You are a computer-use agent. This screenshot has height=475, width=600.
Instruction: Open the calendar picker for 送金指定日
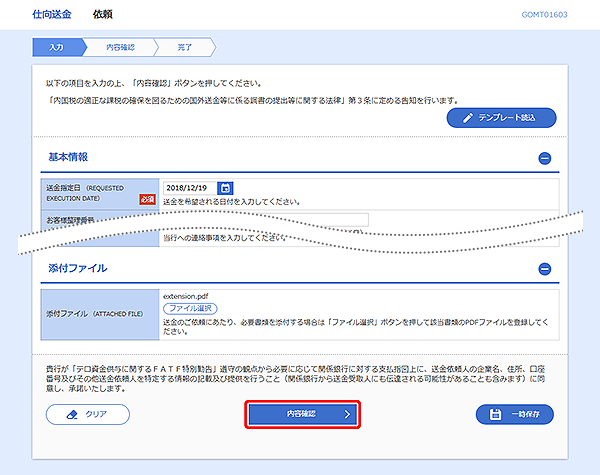pyautogui.click(x=225, y=188)
